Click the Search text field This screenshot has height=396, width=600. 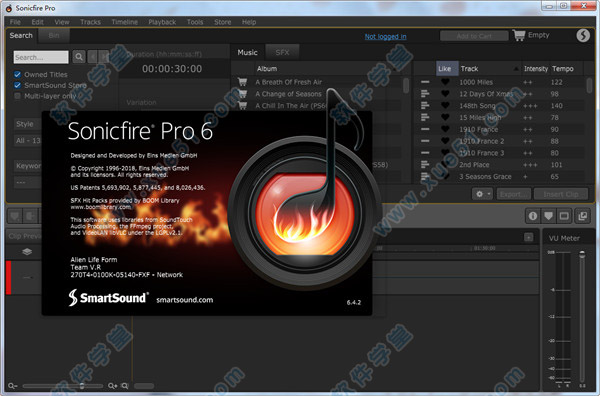pyautogui.click(x=41, y=57)
